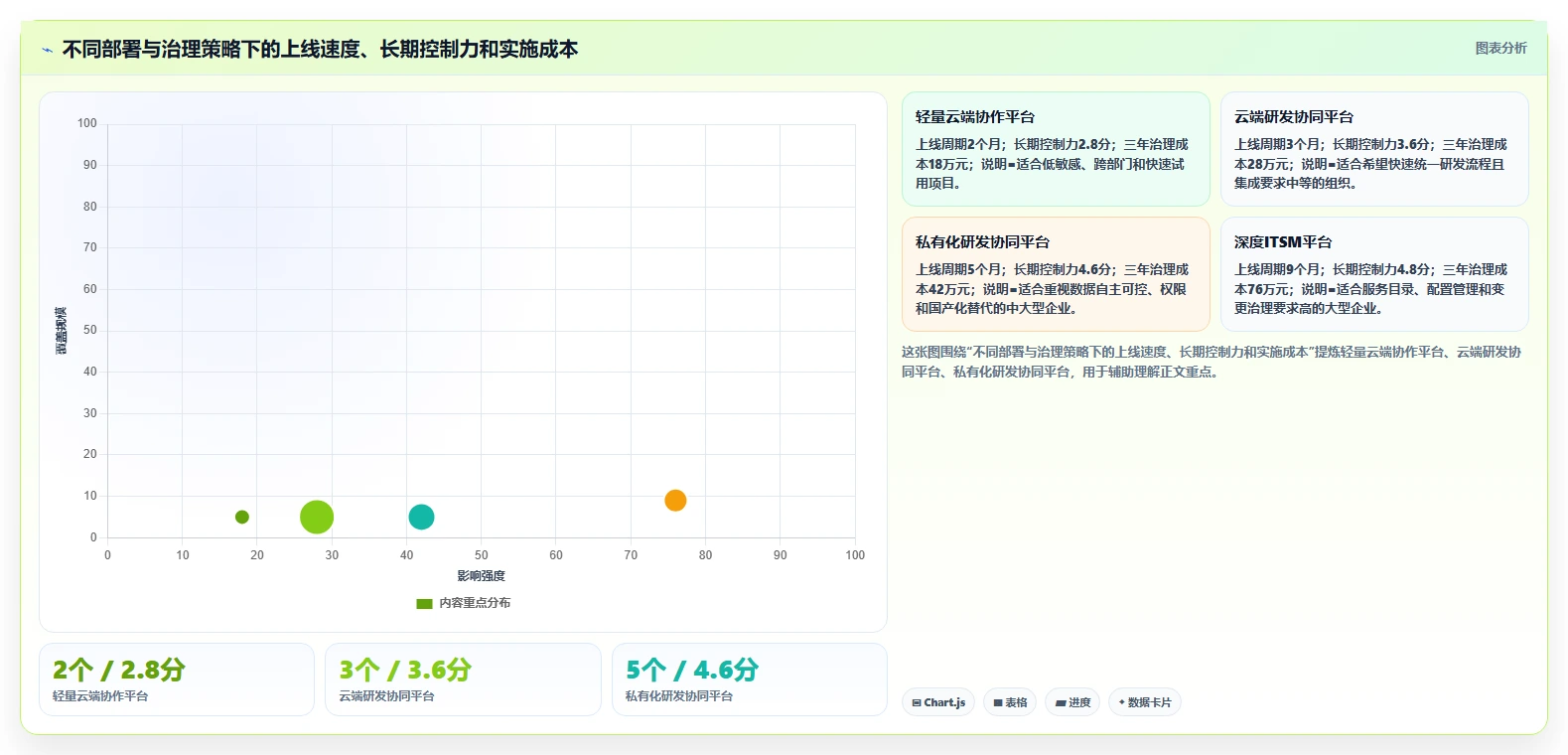1568x755 pixels.
Task: Click the 上线周期5个月 description text
Action: pos(1052,289)
